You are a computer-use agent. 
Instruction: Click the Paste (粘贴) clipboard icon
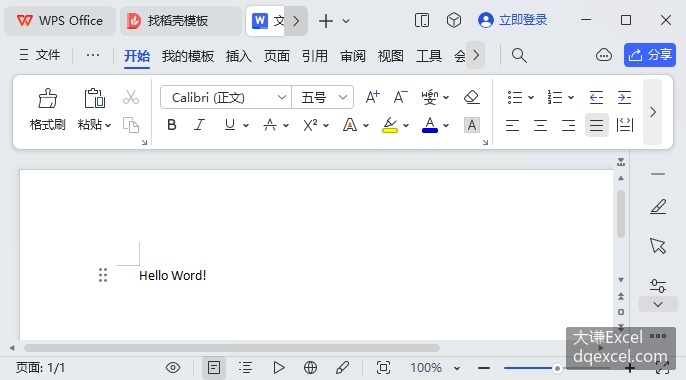click(94, 98)
